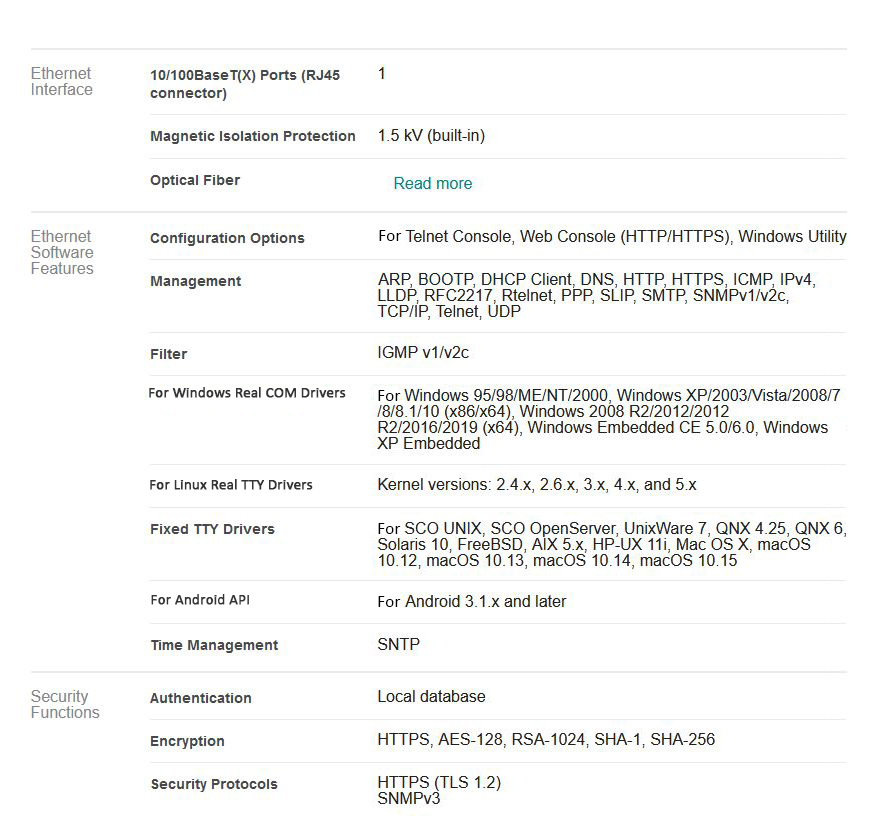Viewport: 879px width, 823px height.
Task: Select the Security Protocols row label
Action: [x=214, y=785]
